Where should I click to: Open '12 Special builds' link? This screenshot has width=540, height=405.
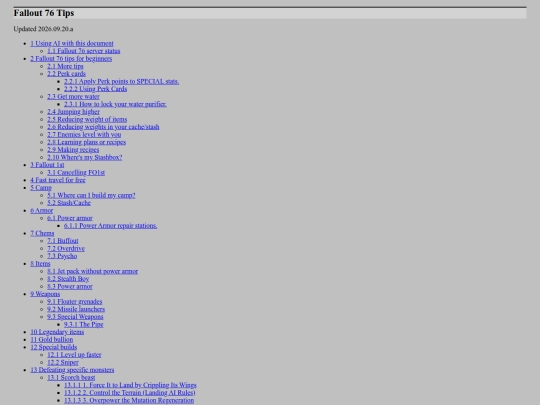[x=54, y=346]
